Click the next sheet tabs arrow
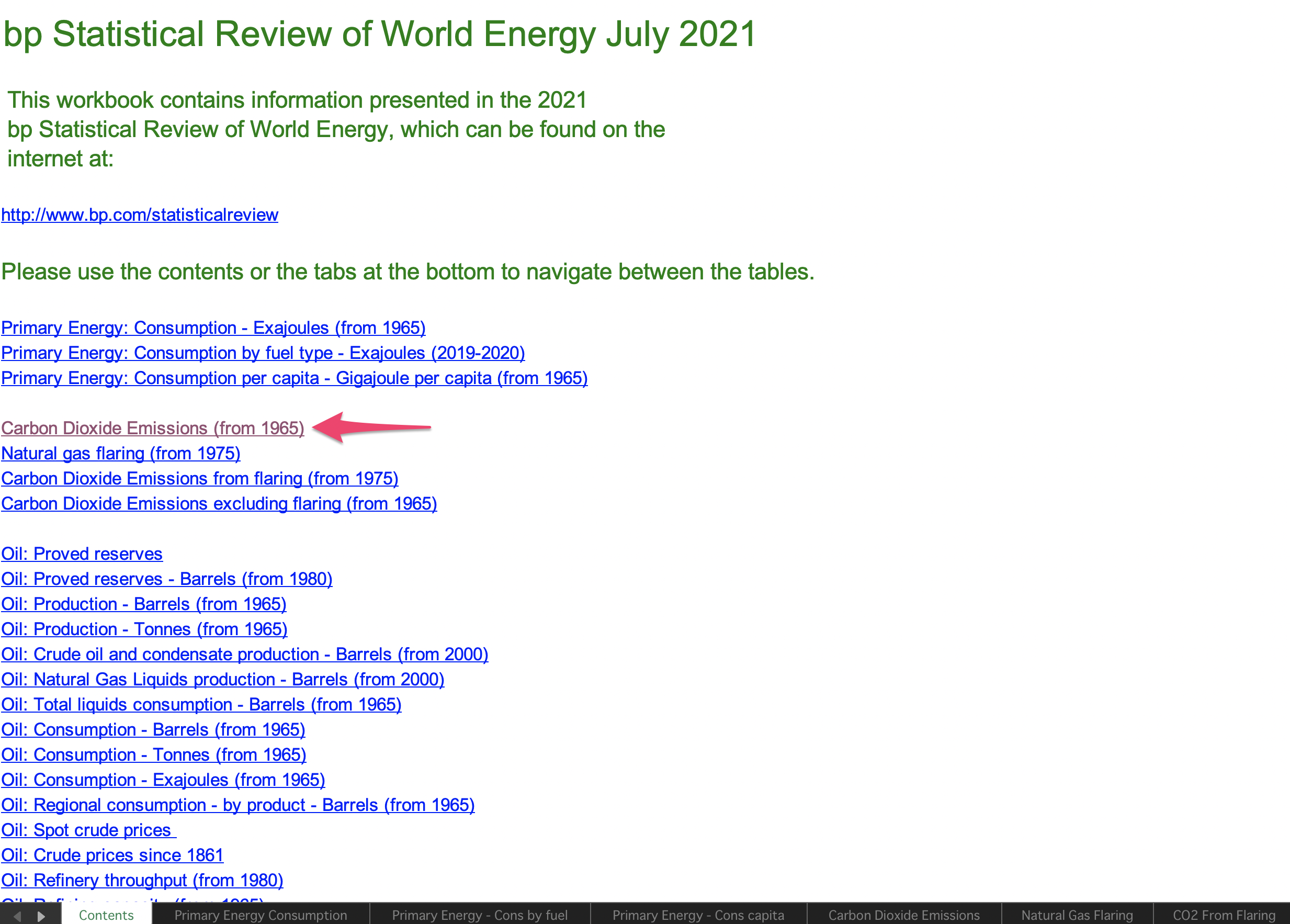This screenshot has height=924, width=1290. click(41, 916)
